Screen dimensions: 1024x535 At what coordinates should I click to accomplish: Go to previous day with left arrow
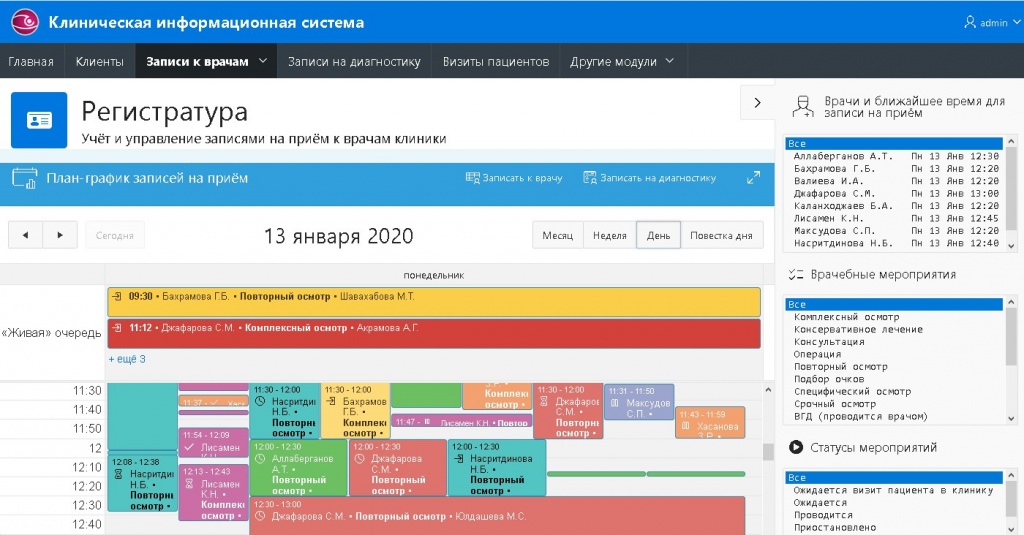(x=25, y=235)
